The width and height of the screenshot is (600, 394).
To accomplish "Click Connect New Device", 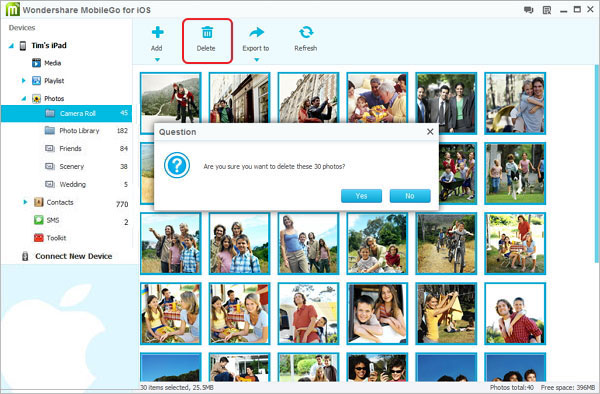I will click(73, 256).
